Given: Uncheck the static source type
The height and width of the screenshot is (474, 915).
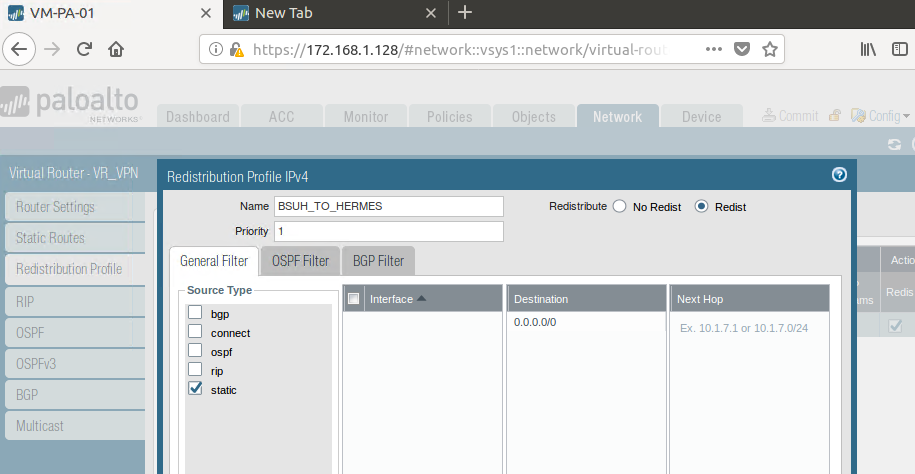Looking at the screenshot, I should (x=195, y=389).
